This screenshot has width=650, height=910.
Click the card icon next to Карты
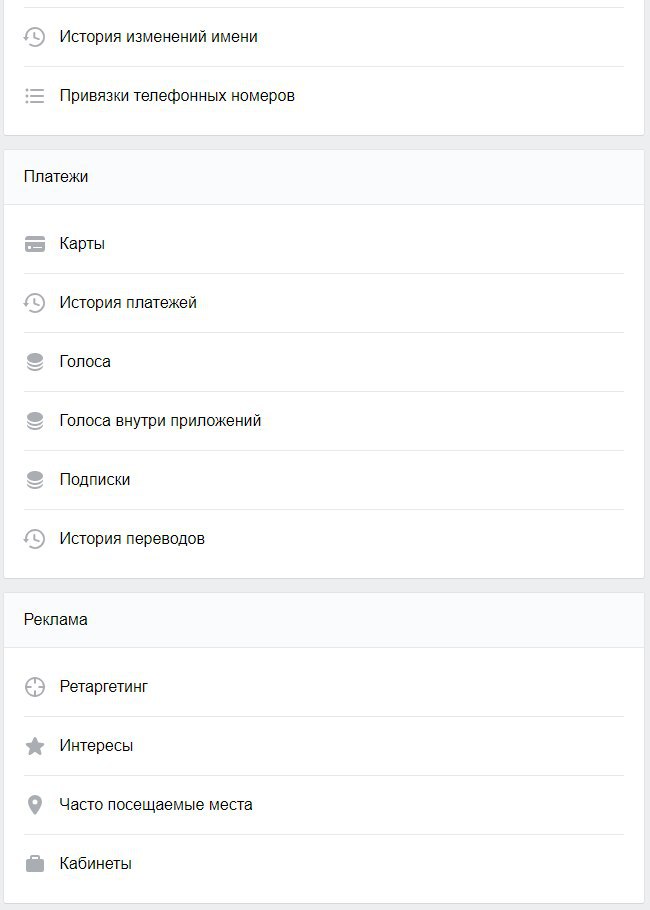pos(35,244)
